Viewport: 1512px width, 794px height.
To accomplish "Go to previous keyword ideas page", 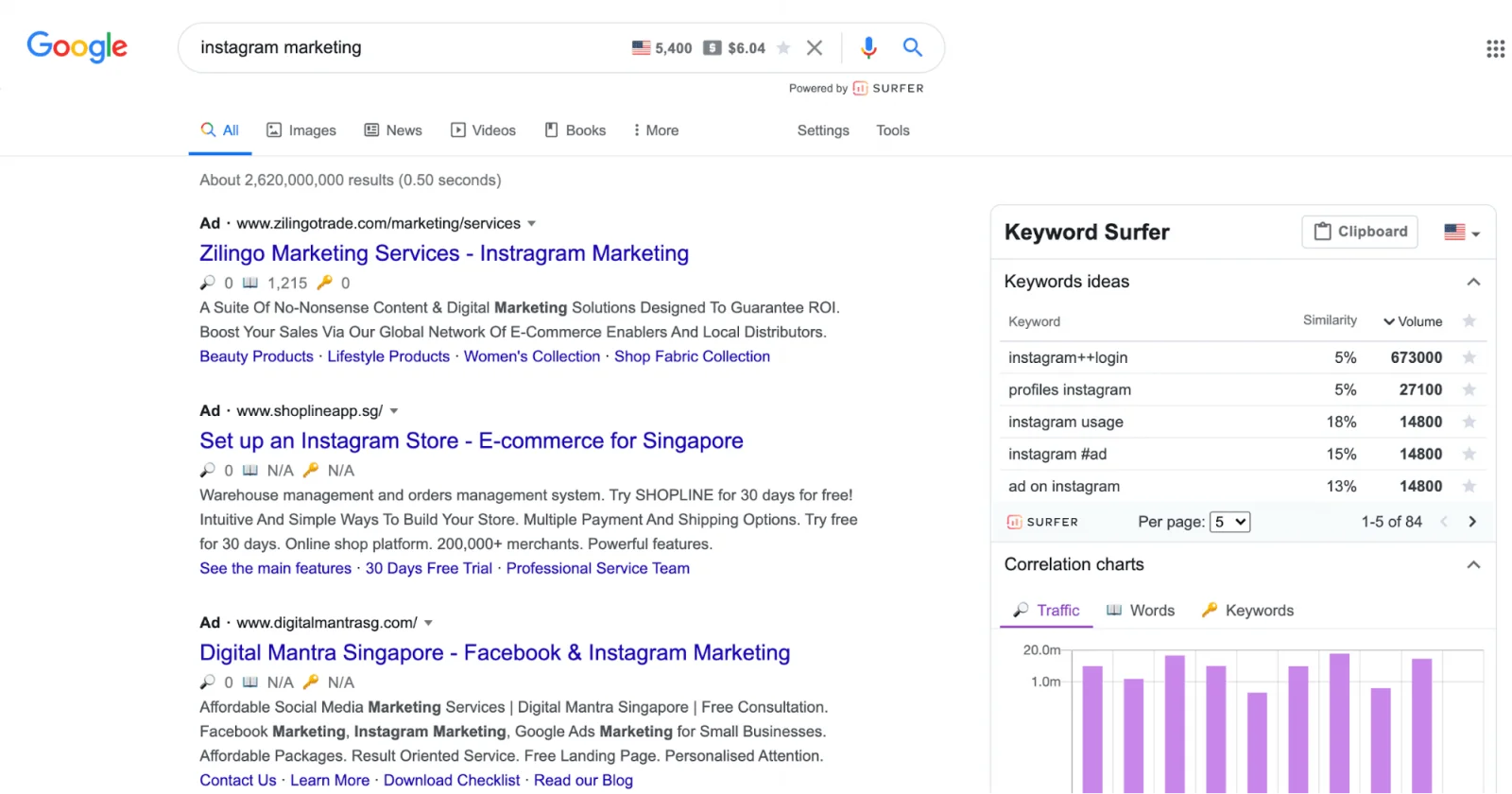I will [x=1444, y=522].
